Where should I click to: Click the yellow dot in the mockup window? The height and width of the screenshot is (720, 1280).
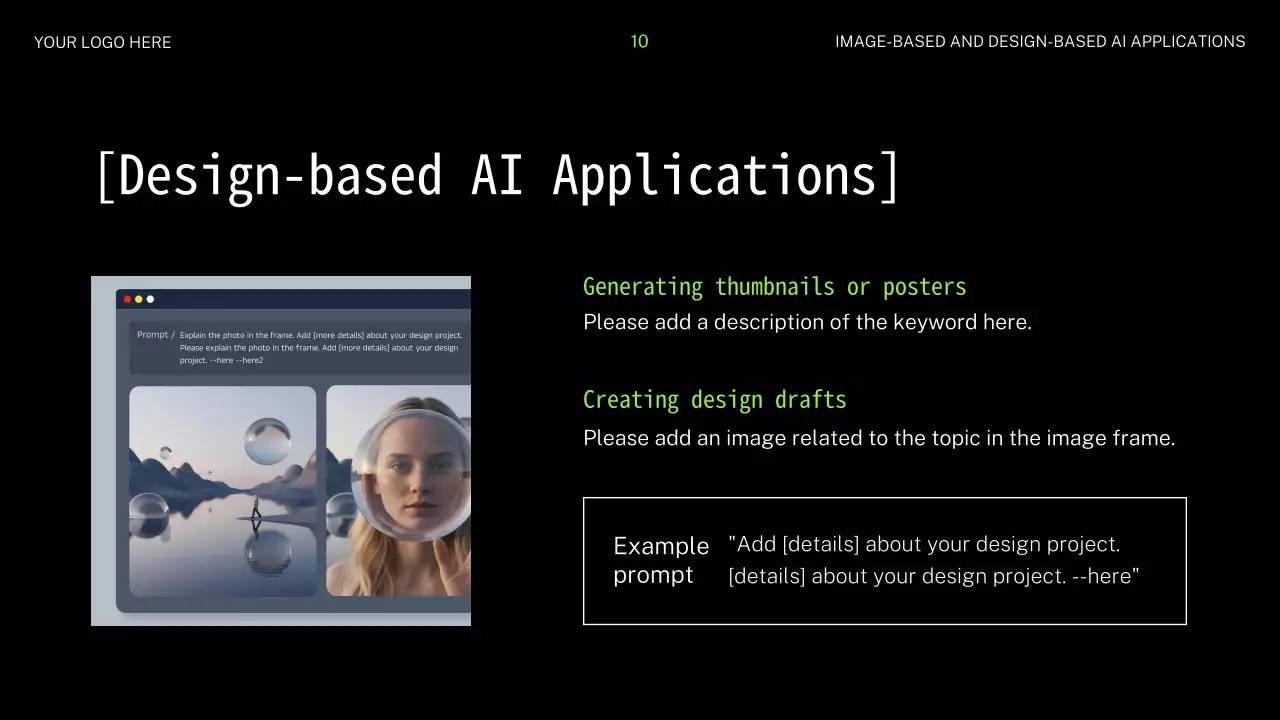(x=139, y=299)
